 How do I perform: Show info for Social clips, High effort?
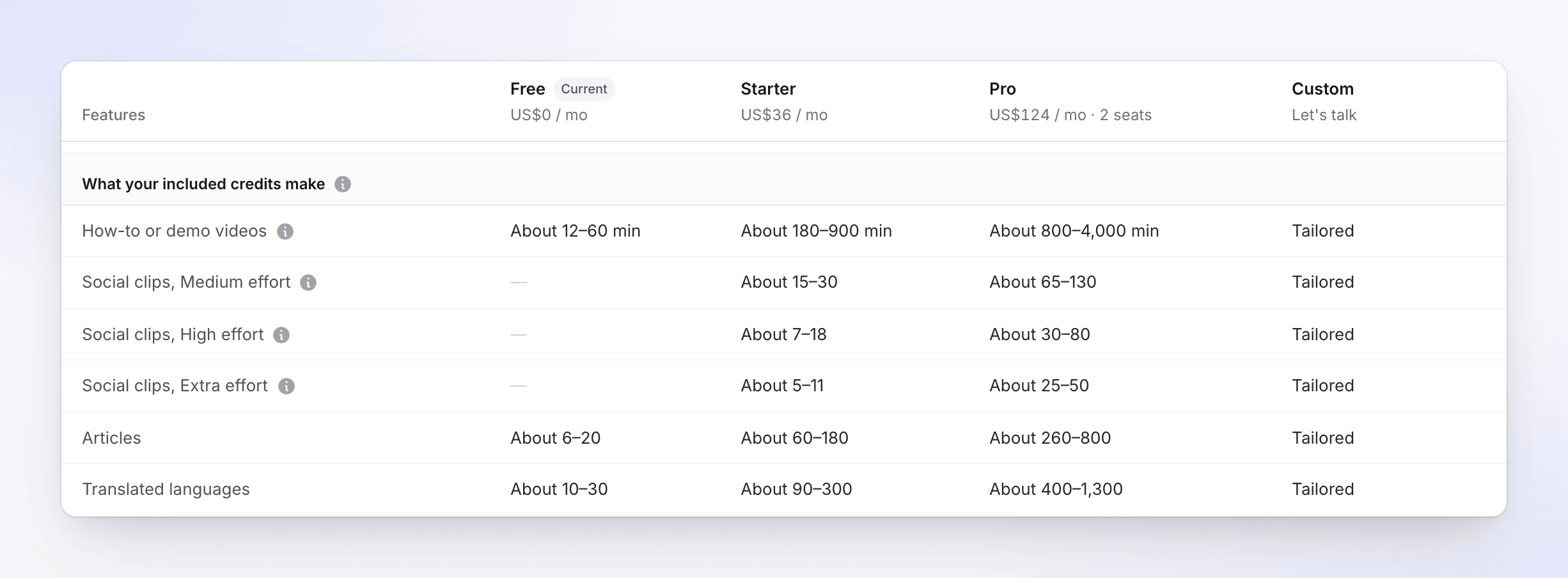[x=281, y=335]
